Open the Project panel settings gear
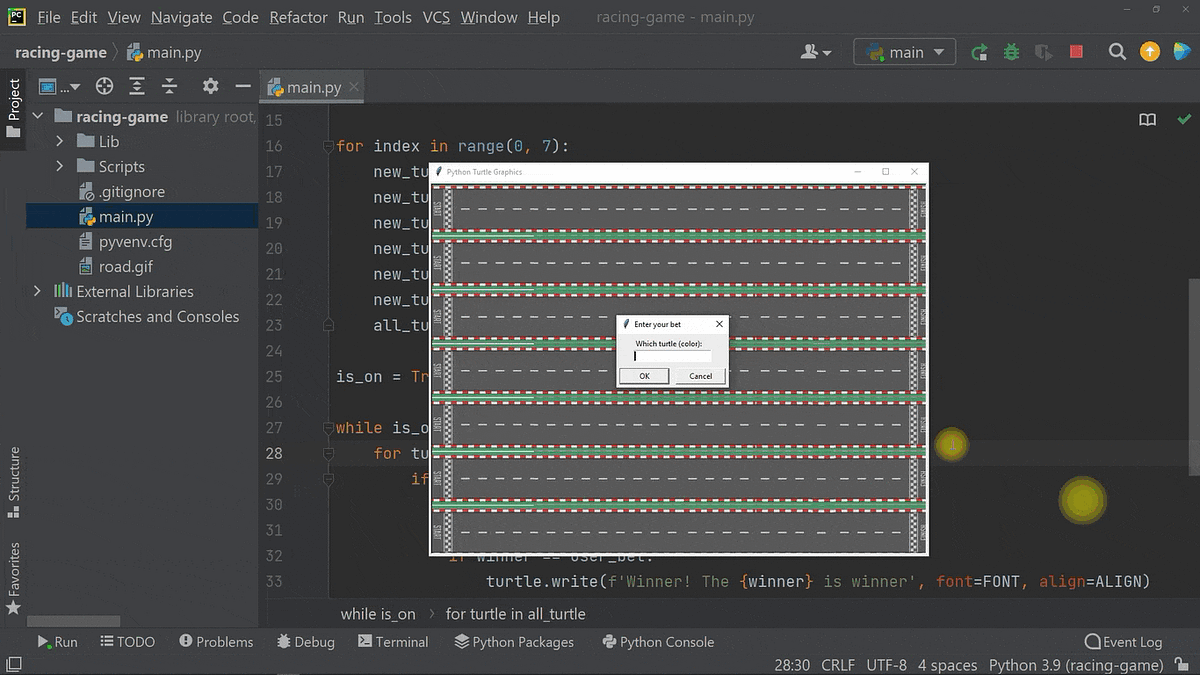 coord(210,86)
